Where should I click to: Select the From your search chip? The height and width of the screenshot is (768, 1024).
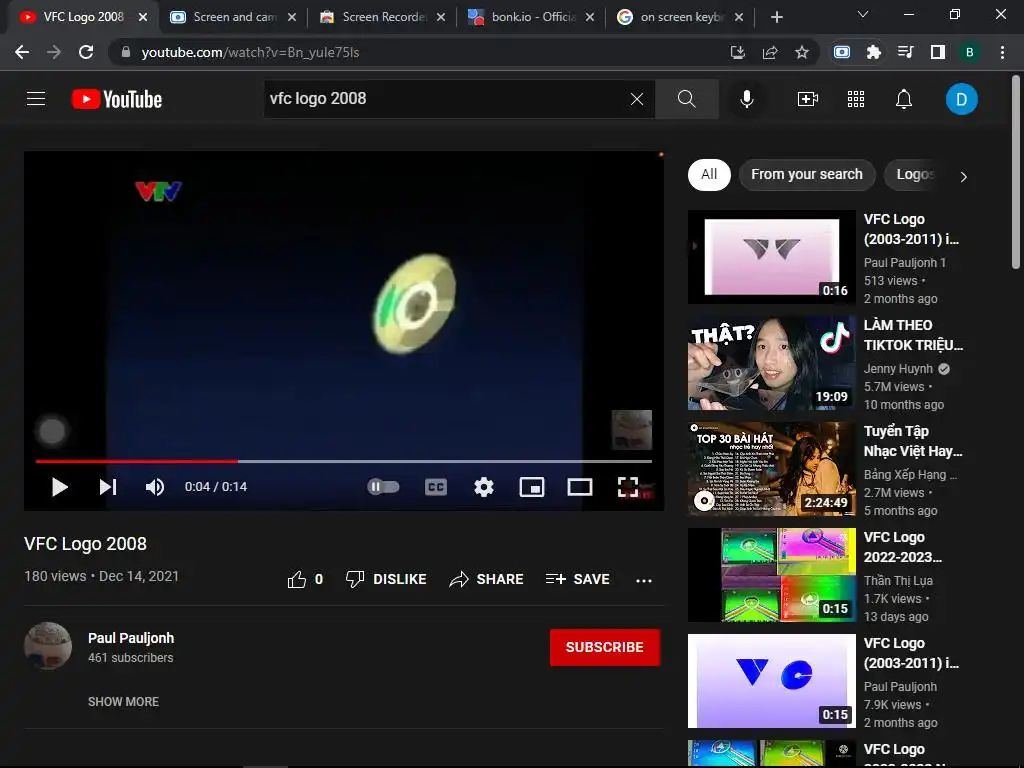tap(807, 175)
